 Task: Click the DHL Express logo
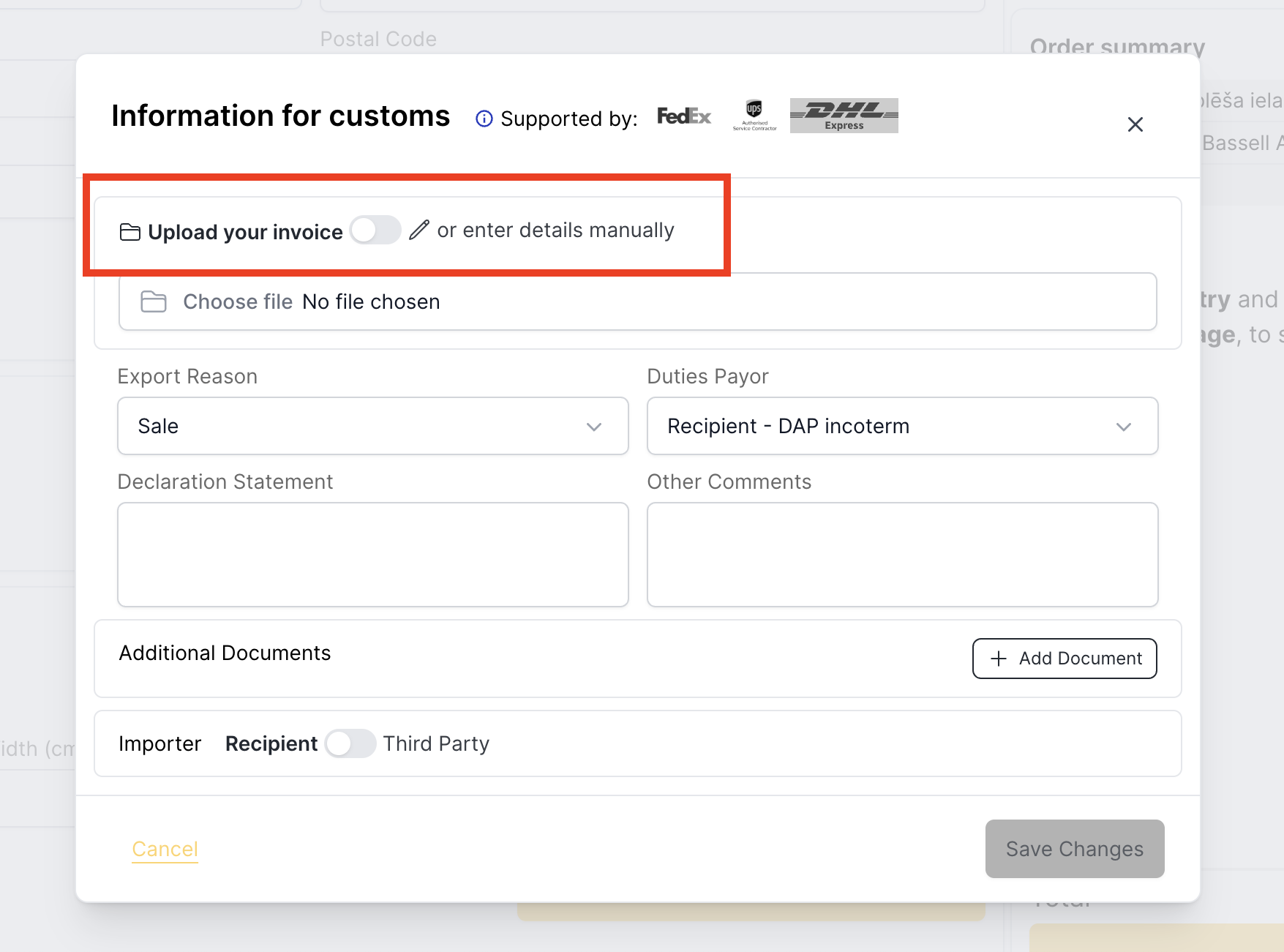[x=844, y=116]
